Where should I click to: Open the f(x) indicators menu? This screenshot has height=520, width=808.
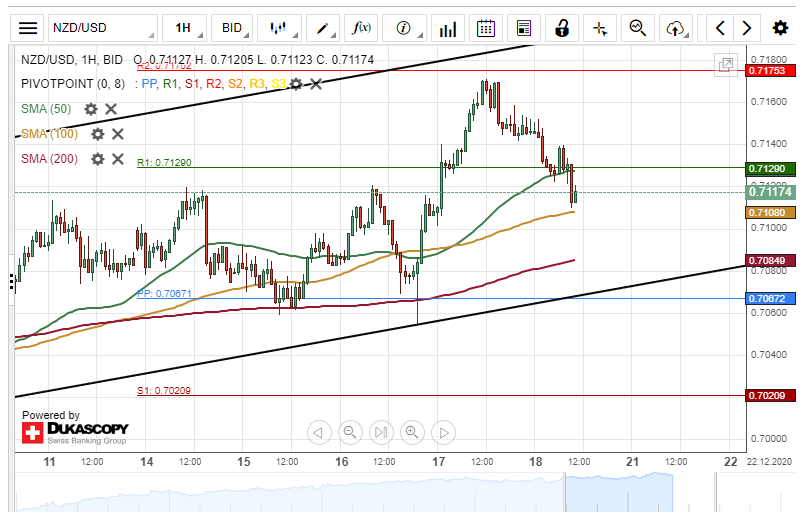pos(362,28)
